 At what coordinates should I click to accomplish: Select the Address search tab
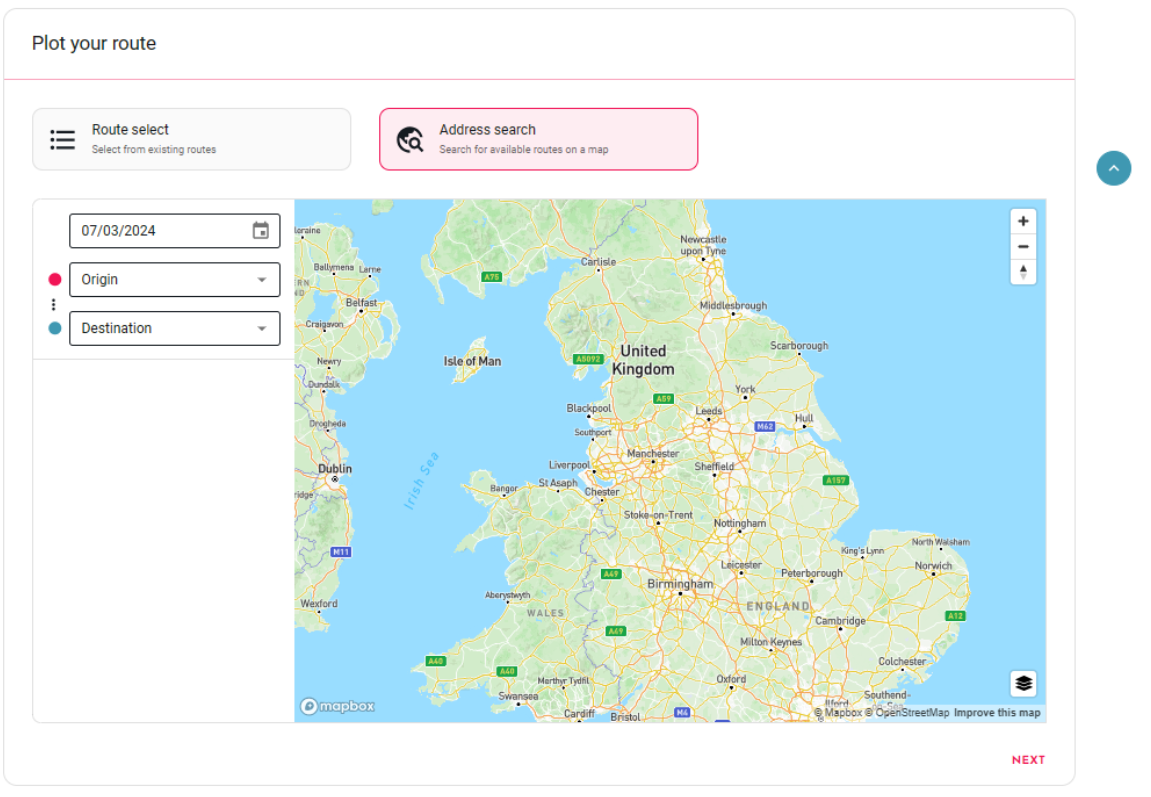[x=539, y=139]
